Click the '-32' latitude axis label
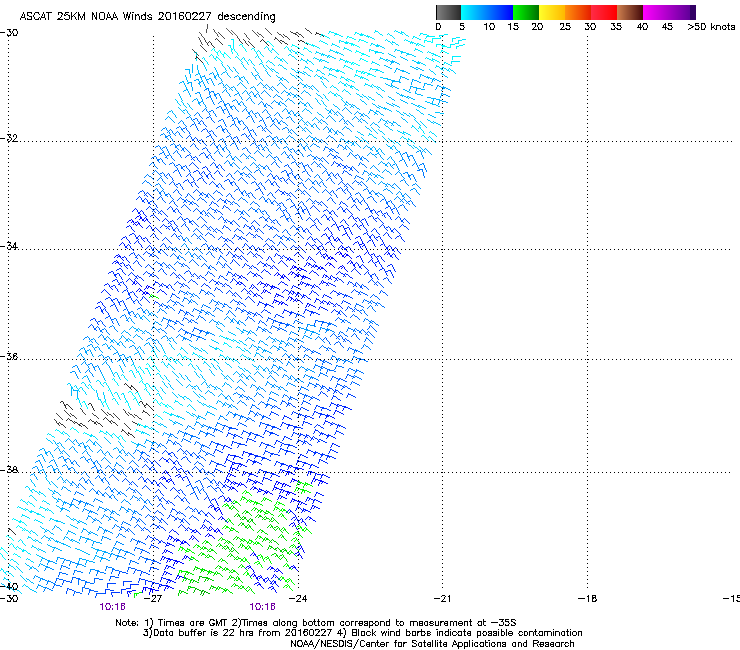The height and width of the screenshot is (650, 740). point(9,138)
